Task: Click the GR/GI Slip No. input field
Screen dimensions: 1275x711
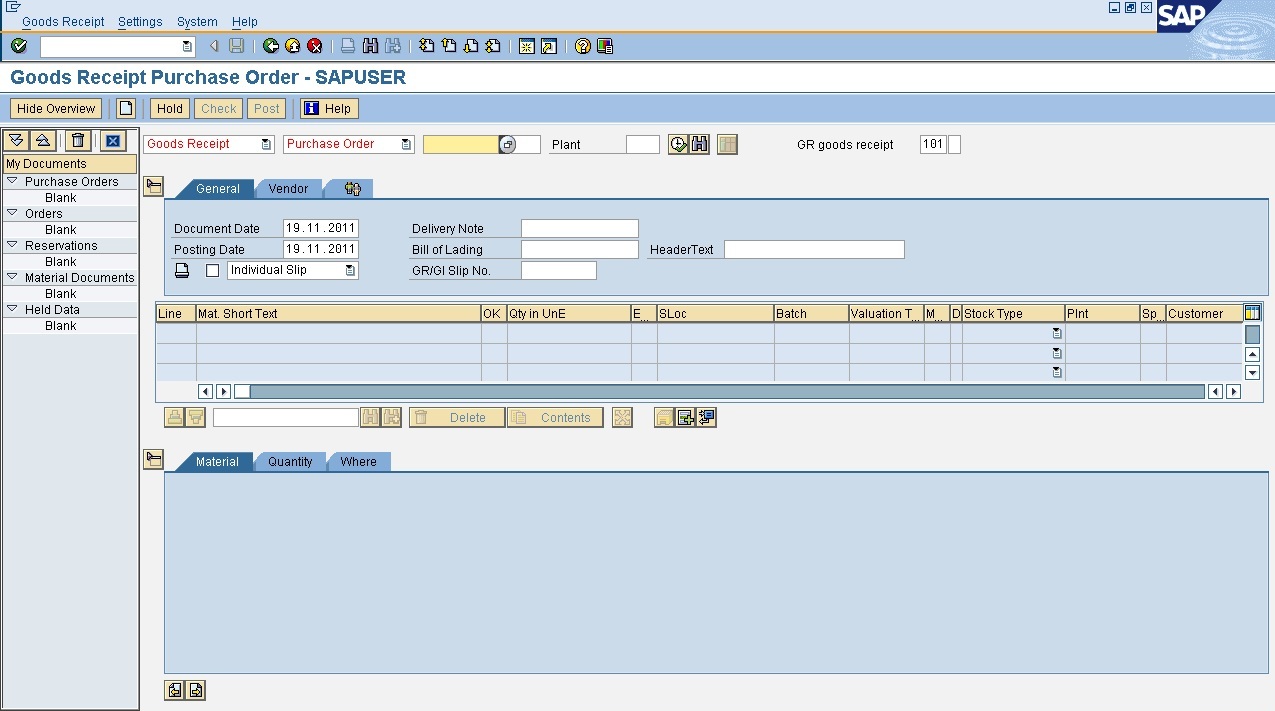Action: coord(559,270)
